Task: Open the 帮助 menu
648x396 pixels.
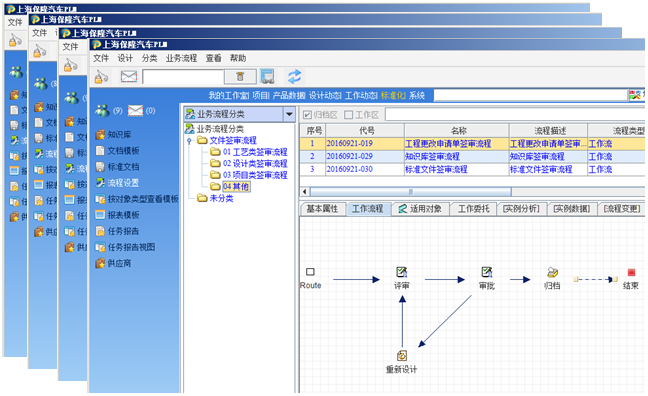Action: 238,58
